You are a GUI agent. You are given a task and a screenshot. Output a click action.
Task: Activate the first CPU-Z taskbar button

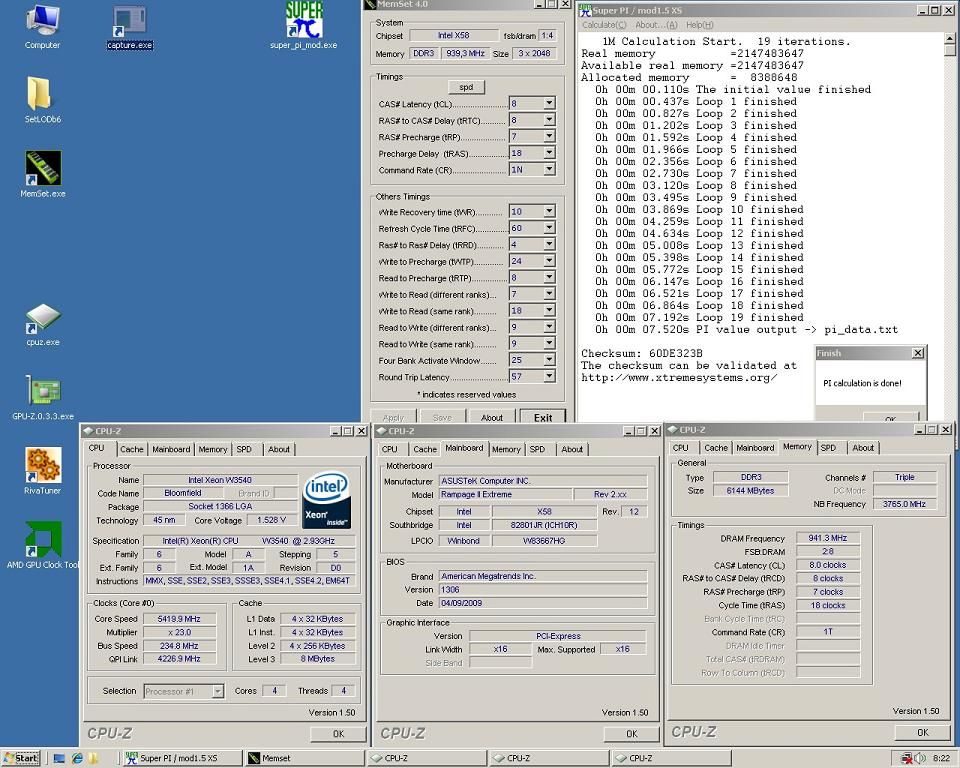(427, 758)
